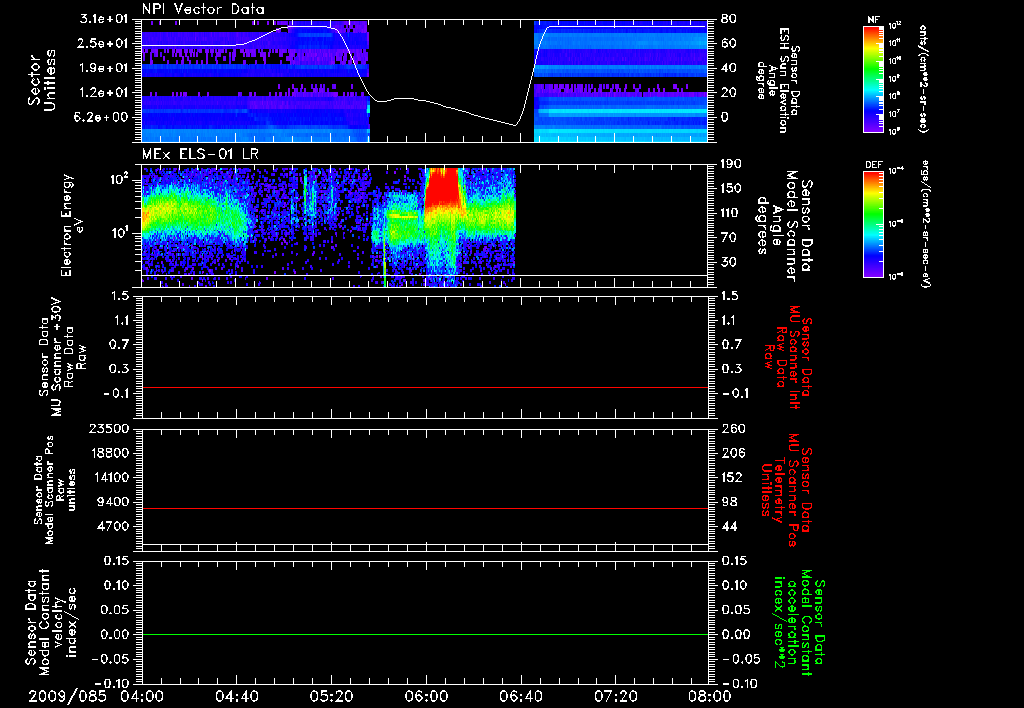This screenshot has width=1024, height=708.
Task: Click the 152 telemetry tick value
Action: (732, 477)
